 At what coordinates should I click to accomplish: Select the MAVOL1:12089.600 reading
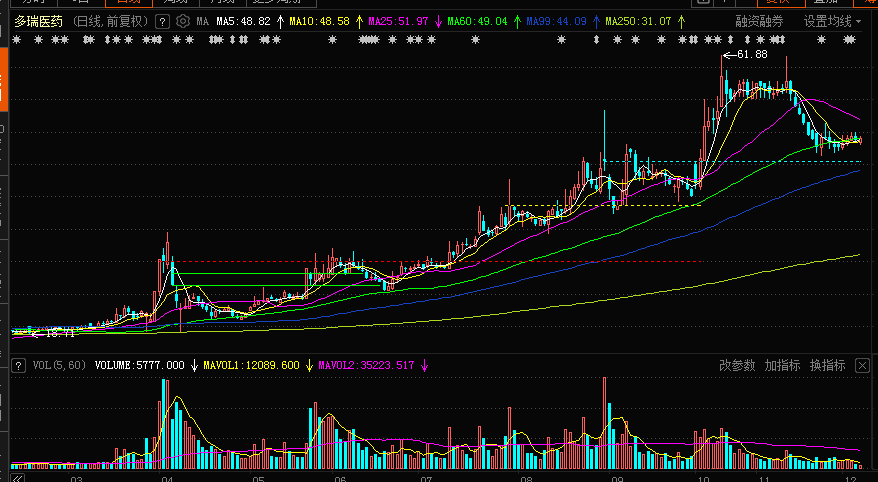tap(251, 366)
